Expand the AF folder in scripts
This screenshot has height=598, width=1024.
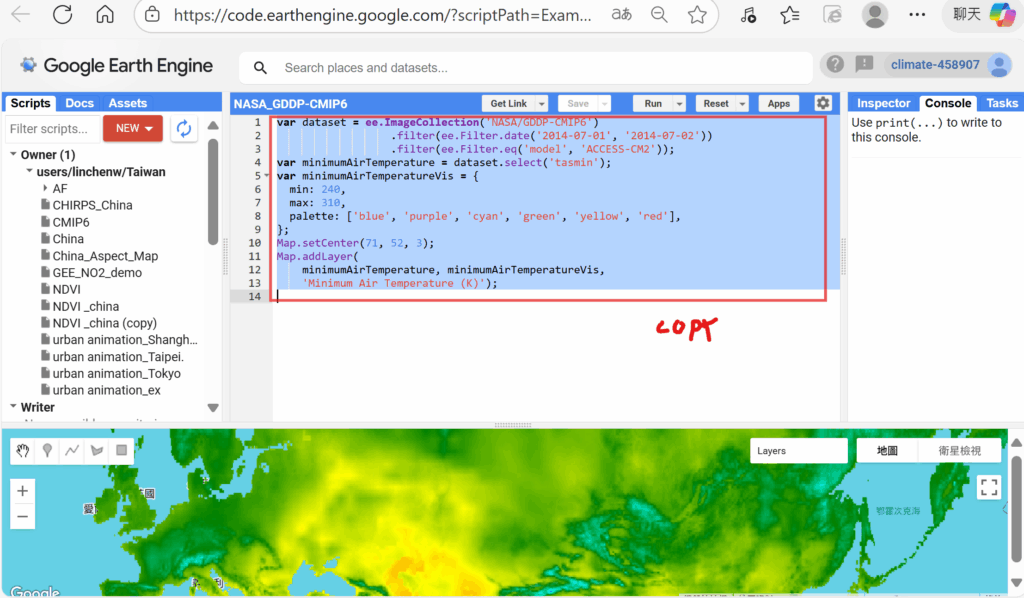[45, 188]
